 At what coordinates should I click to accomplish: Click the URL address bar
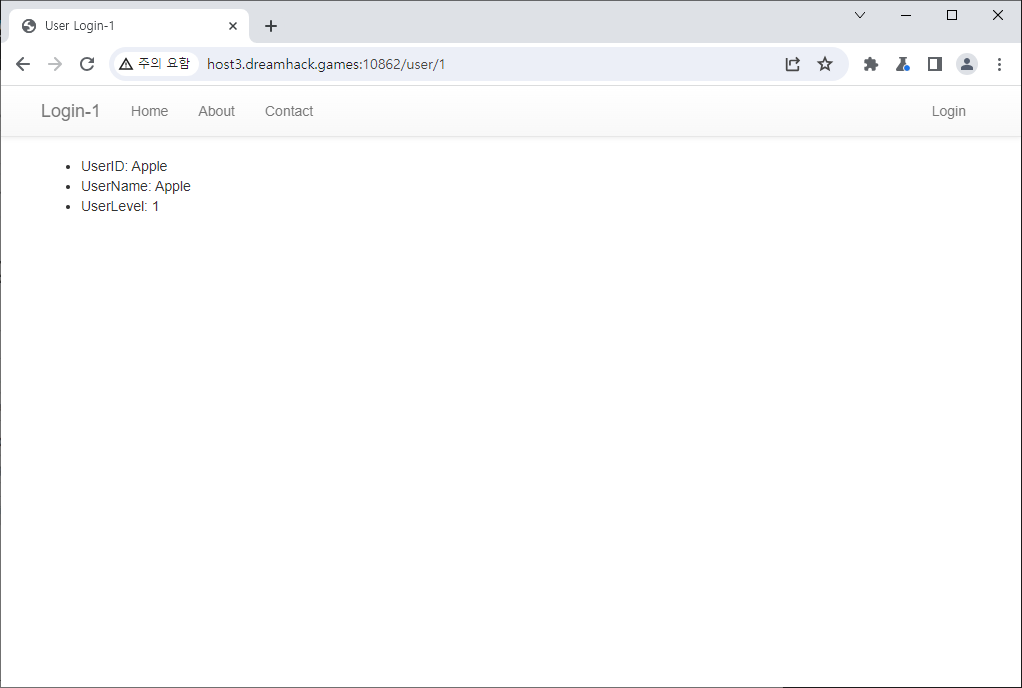[480, 64]
